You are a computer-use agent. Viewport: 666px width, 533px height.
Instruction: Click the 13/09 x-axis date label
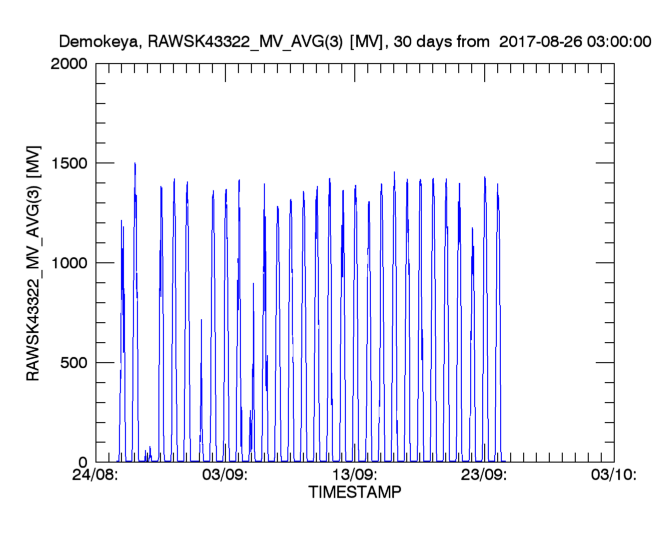tap(355, 476)
